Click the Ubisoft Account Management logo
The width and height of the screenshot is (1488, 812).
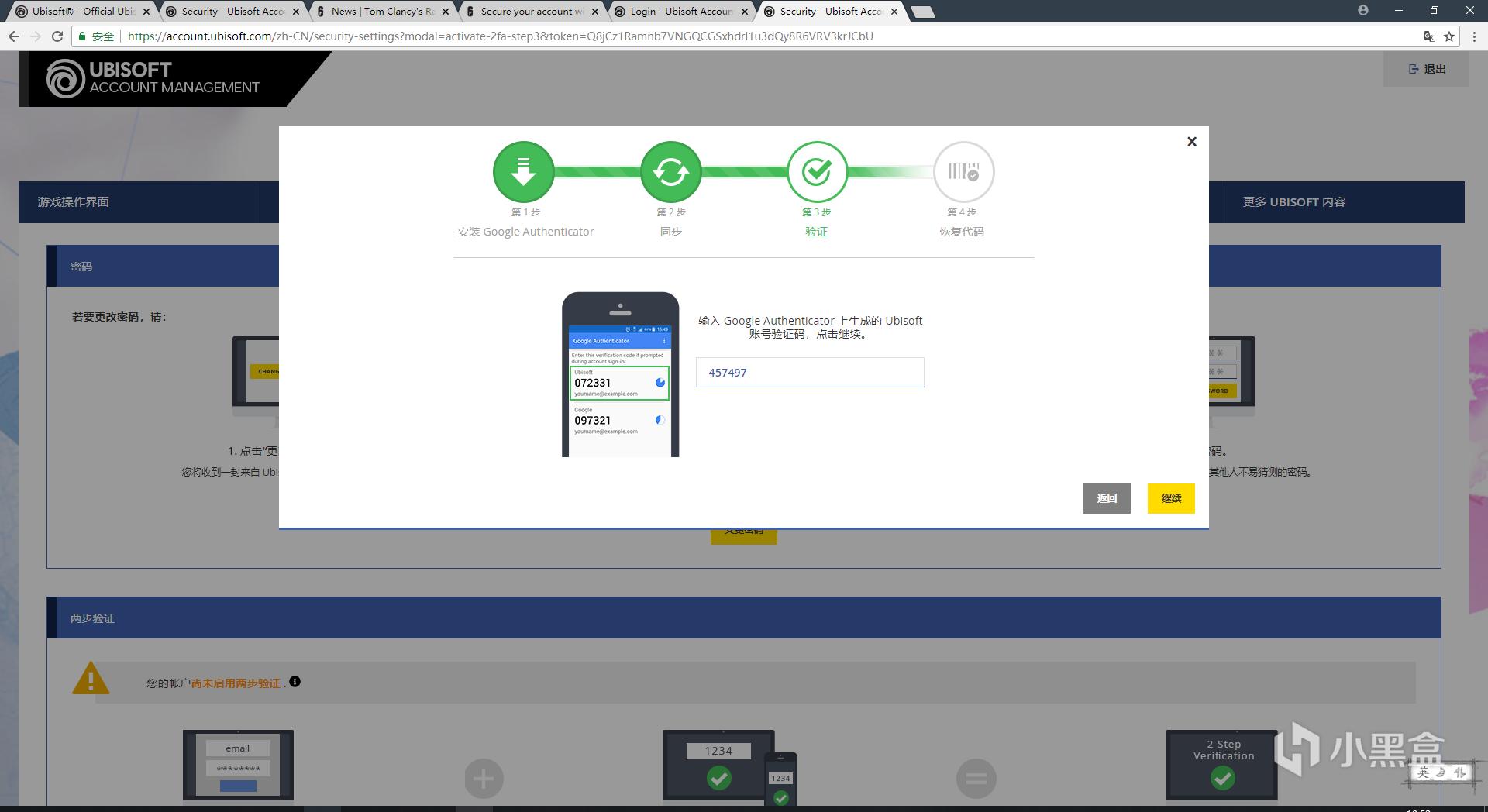(153, 78)
